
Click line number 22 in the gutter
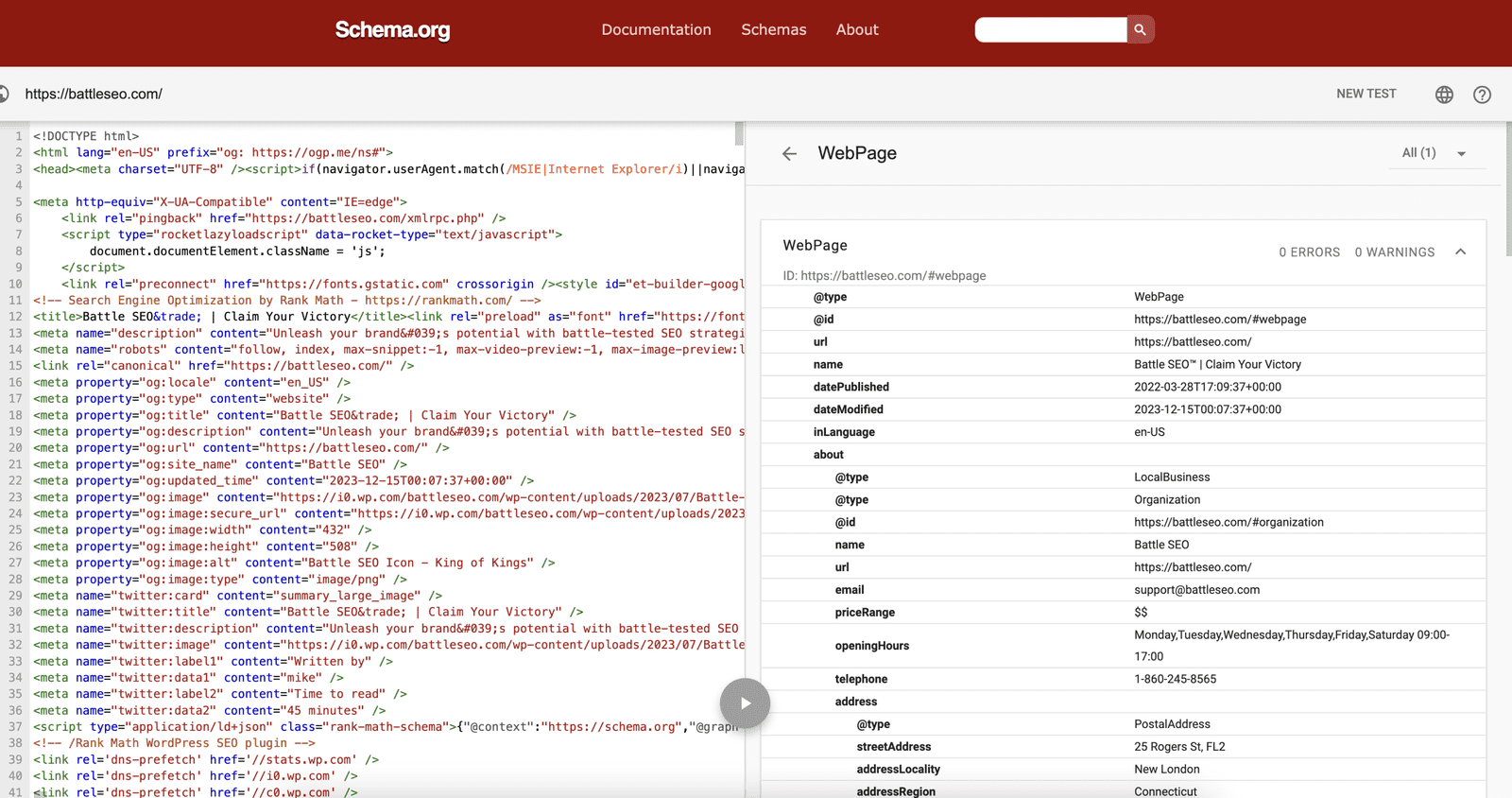15,480
